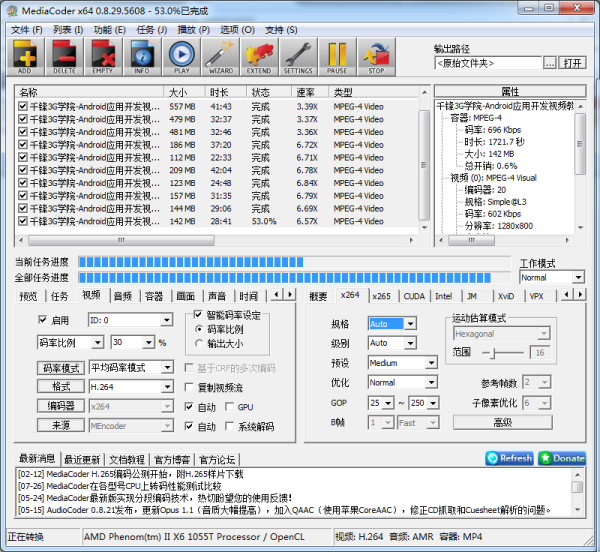Select the 码率比例 radio button
The height and width of the screenshot is (552, 600).
coord(199,329)
